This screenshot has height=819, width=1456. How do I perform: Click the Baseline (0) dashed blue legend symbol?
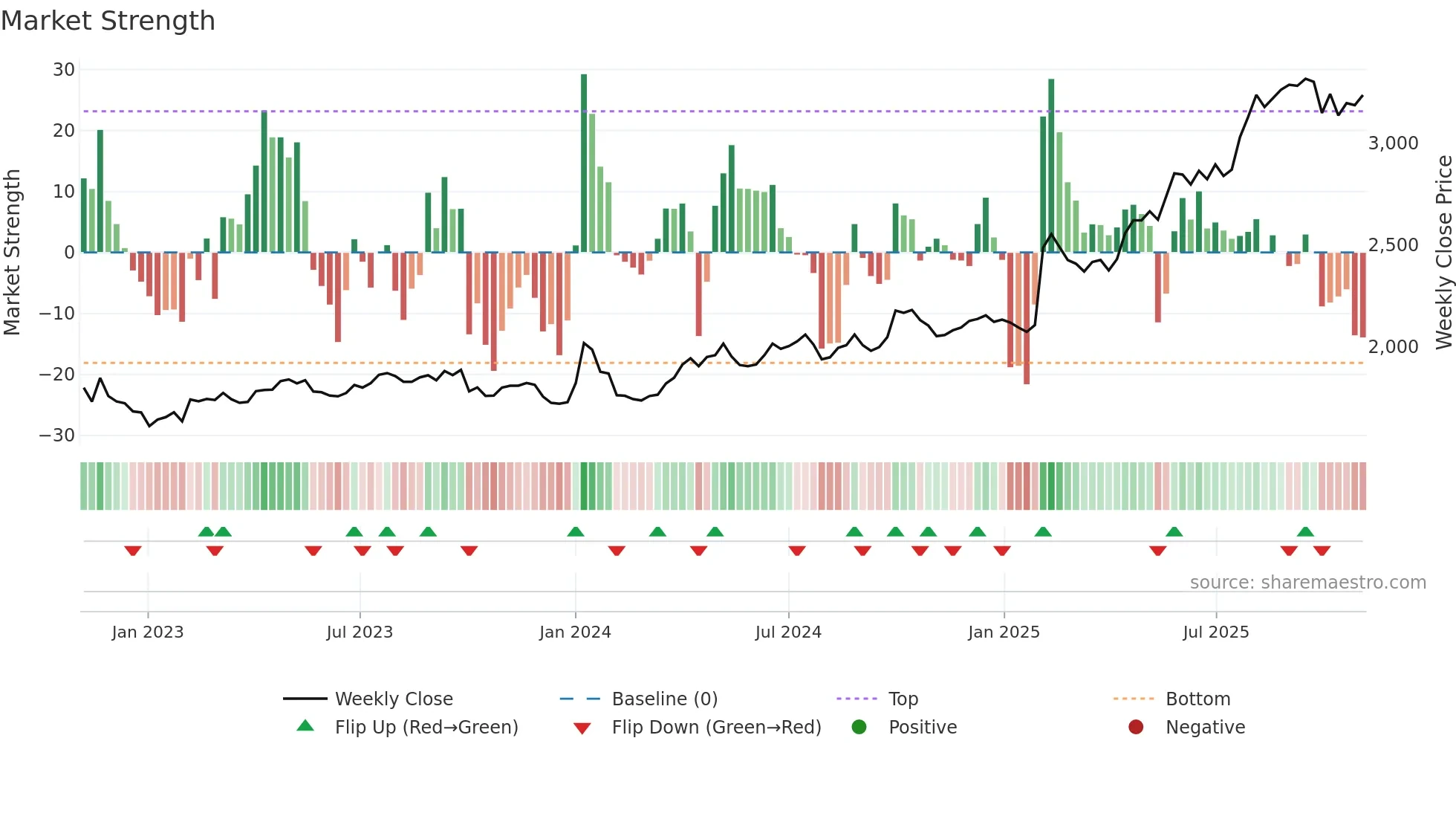(x=580, y=699)
